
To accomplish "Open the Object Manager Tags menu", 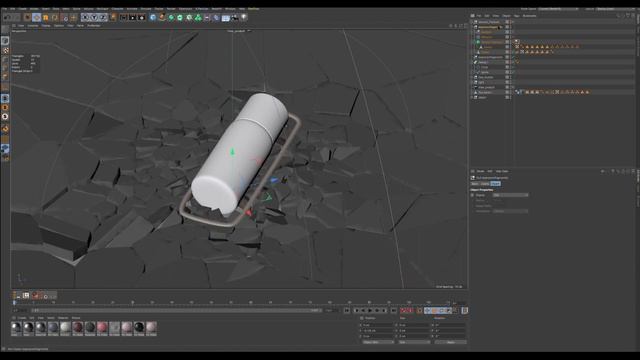I will 516,16.
